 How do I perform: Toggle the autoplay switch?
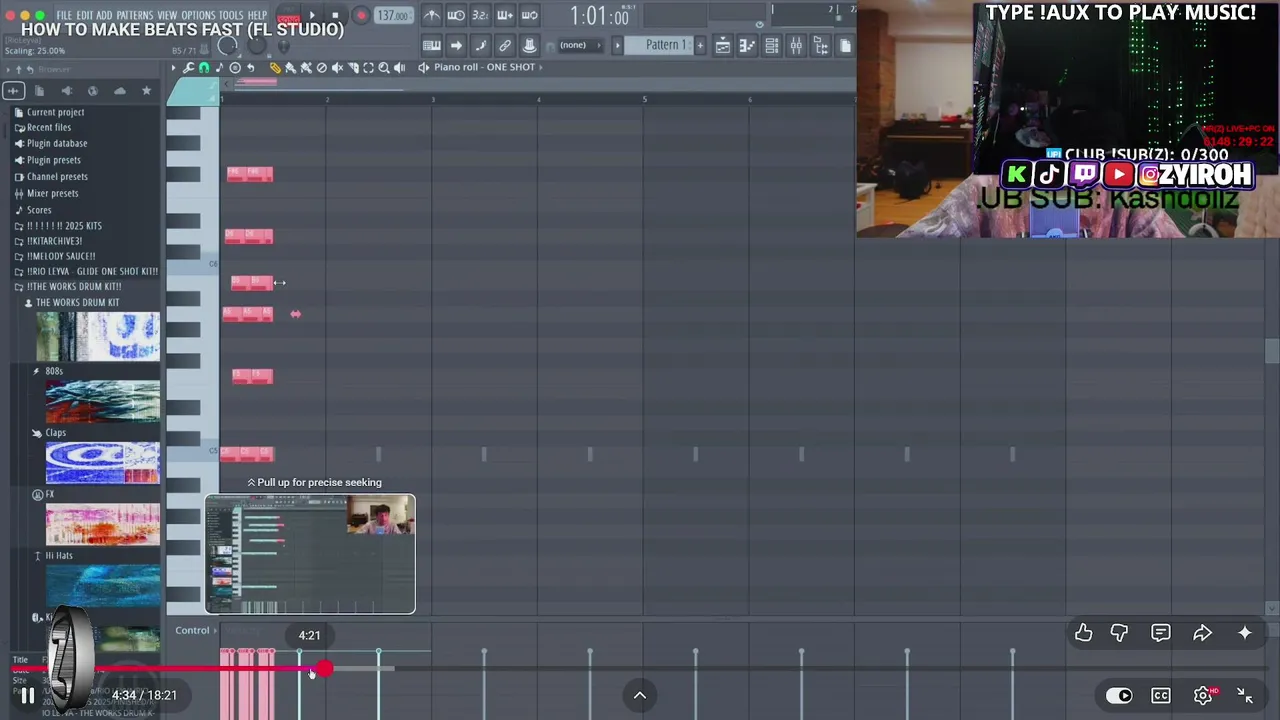point(1119,696)
